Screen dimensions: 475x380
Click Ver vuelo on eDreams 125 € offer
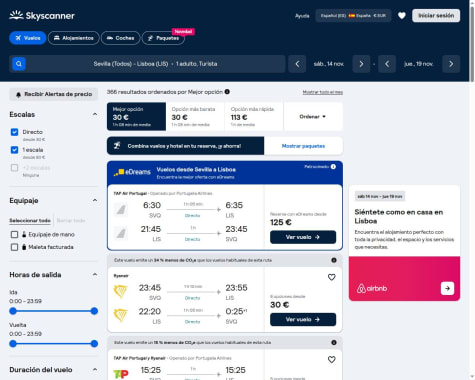click(x=303, y=237)
